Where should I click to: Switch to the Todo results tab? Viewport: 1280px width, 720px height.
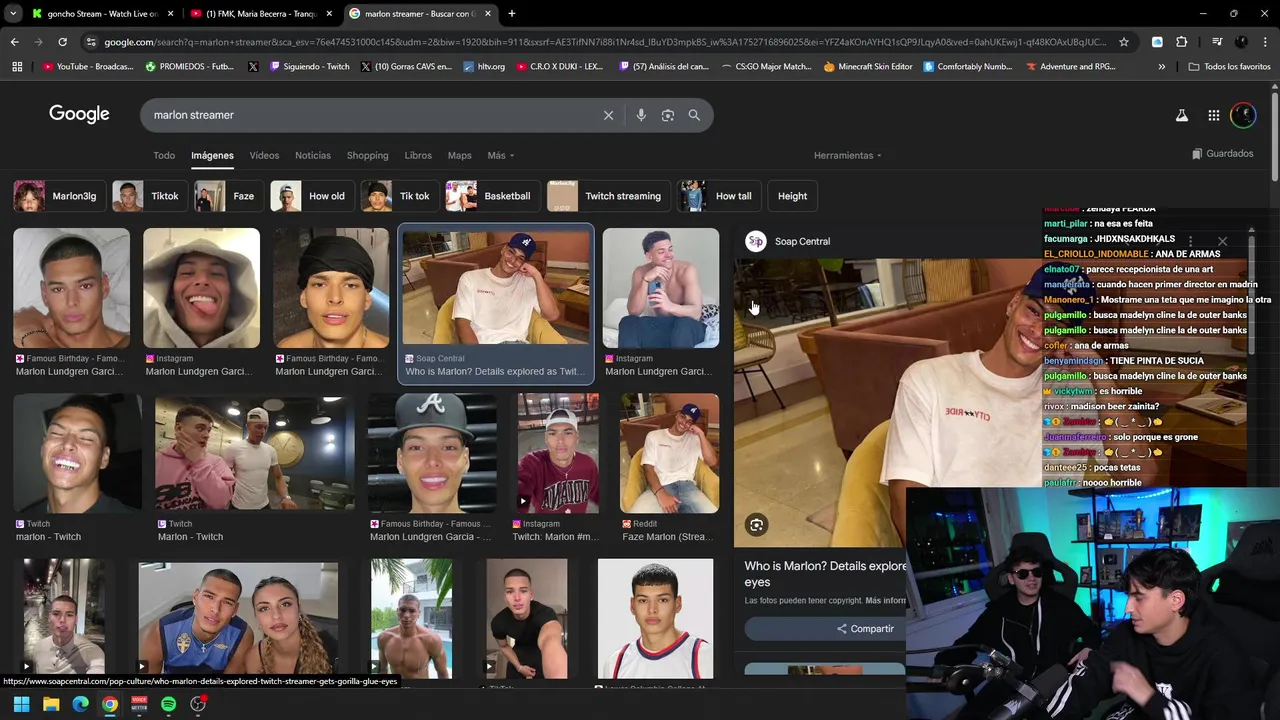click(x=164, y=155)
